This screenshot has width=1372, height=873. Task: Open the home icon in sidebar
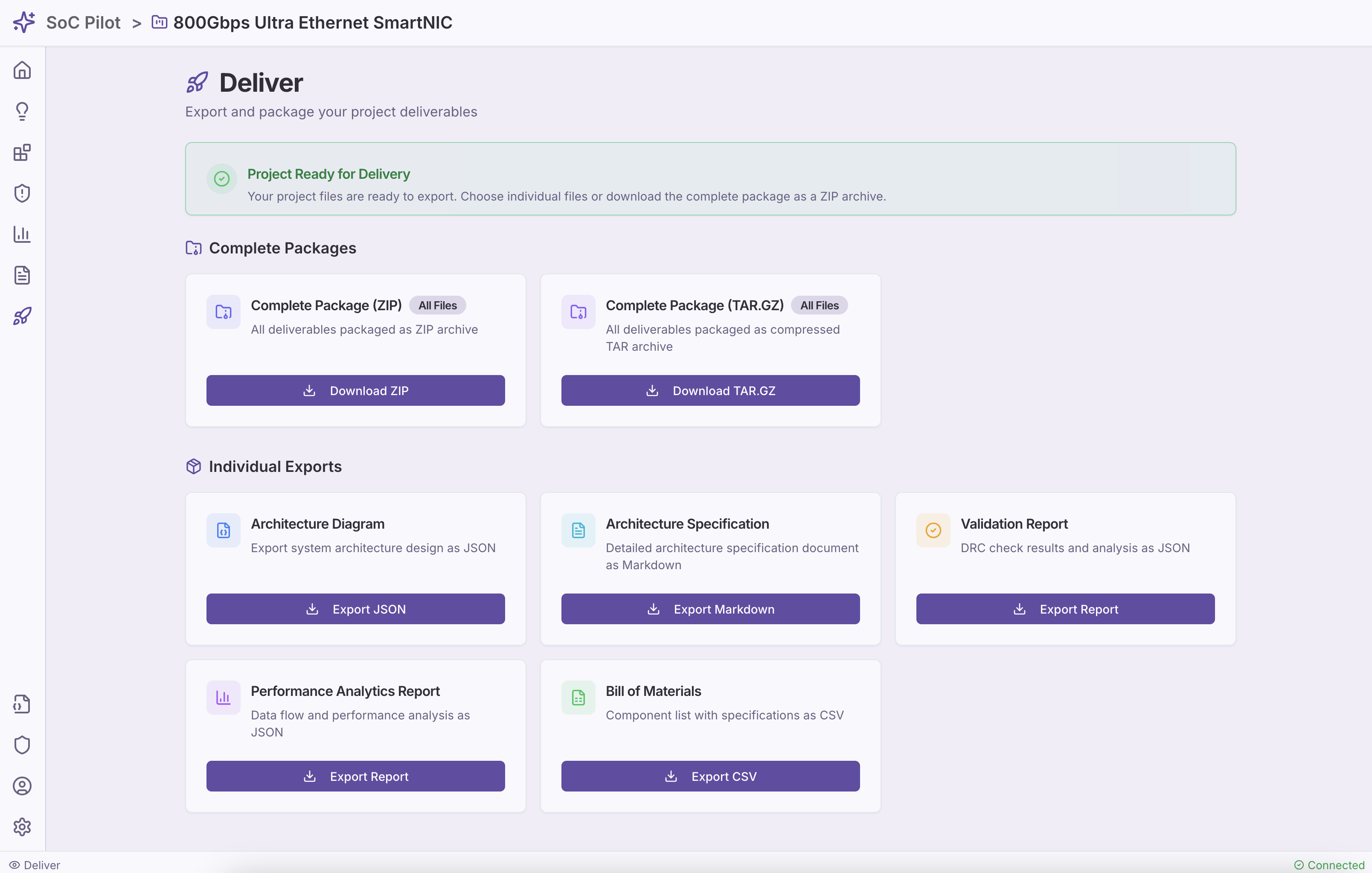coord(22,70)
